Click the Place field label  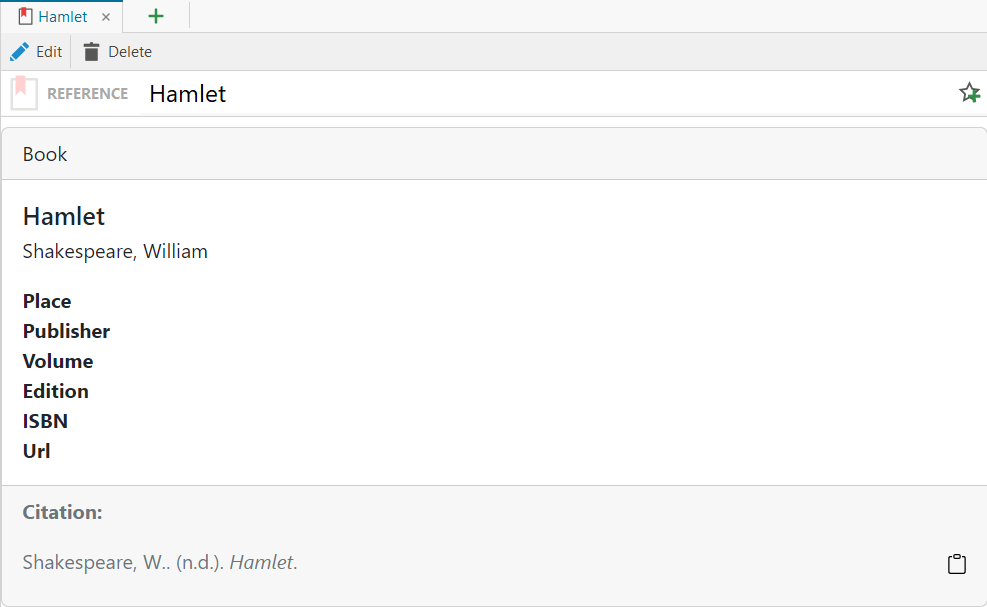coord(47,301)
